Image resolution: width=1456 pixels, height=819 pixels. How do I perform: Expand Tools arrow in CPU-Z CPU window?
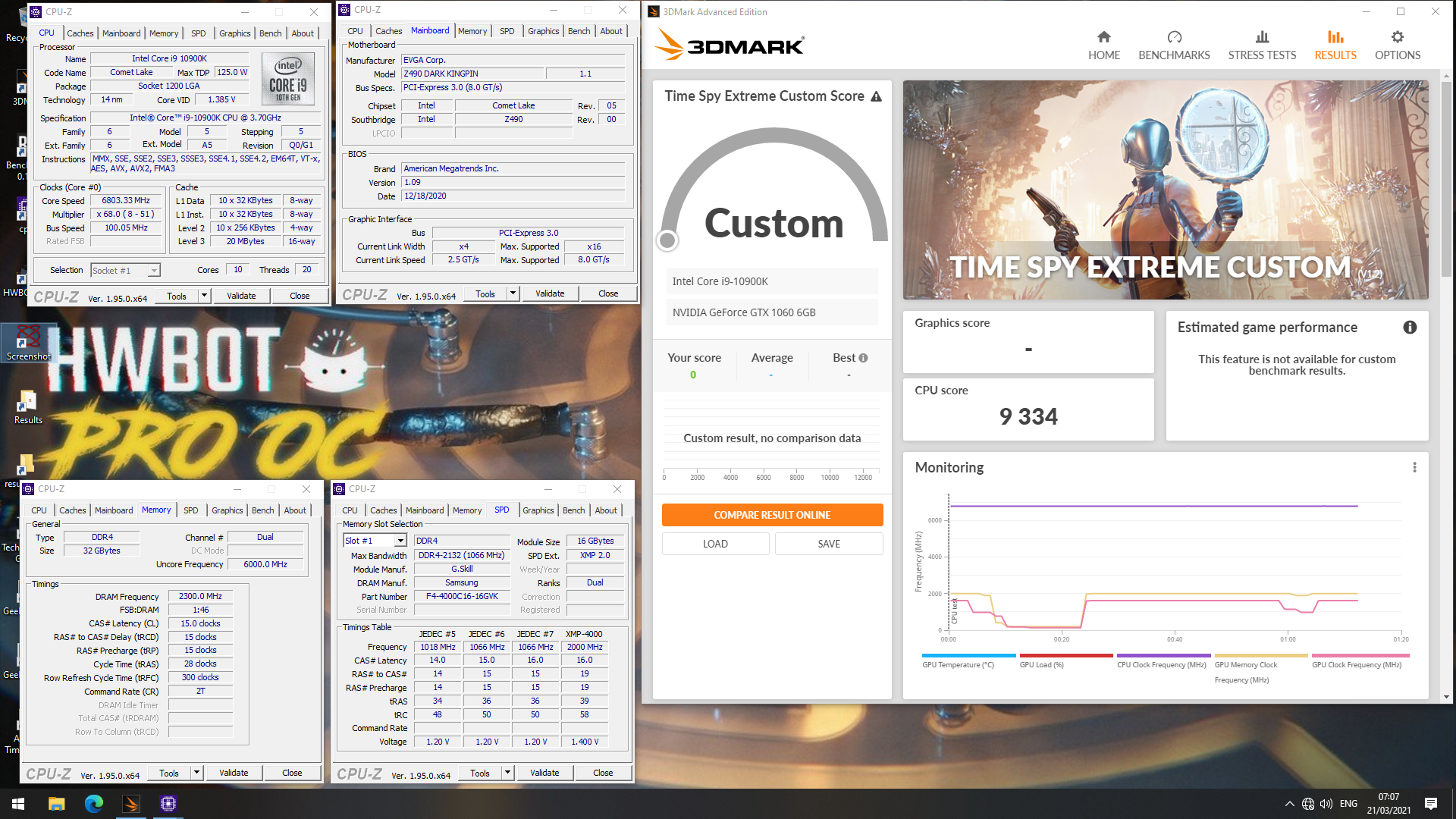point(204,296)
